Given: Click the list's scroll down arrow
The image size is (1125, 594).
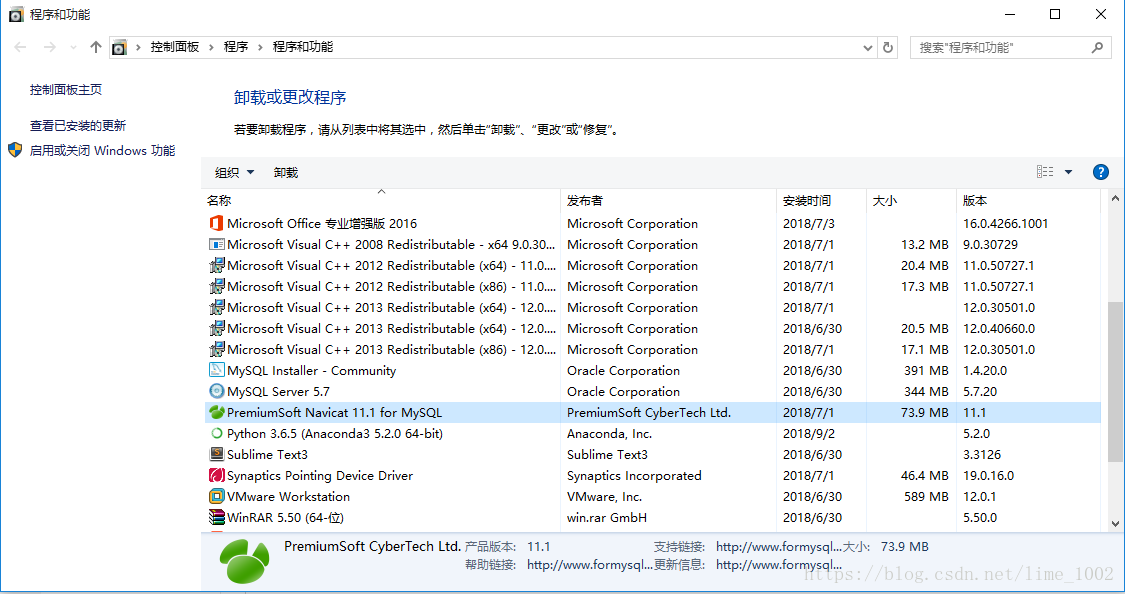Looking at the screenshot, I should tap(1116, 523).
